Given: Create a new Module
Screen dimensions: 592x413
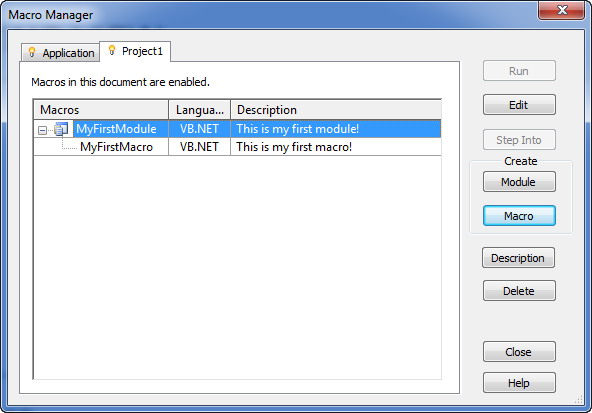Looking at the screenshot, I should (x=519, y=182).
